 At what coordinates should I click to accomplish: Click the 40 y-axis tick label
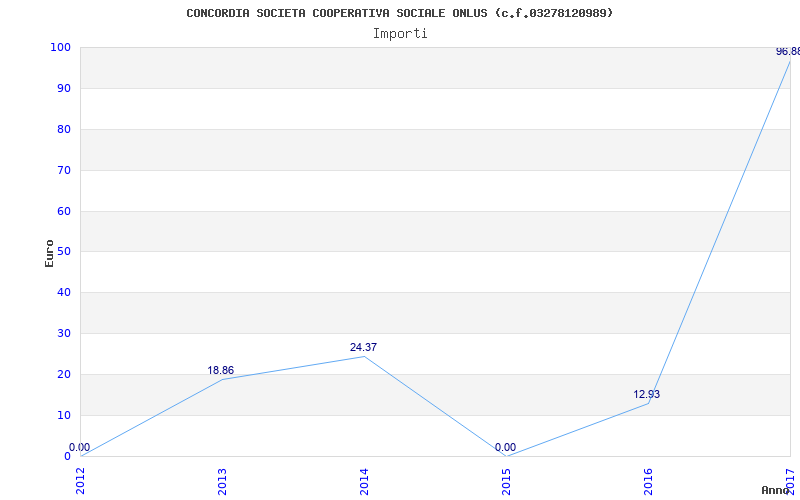pyautogui.click(x=63, y=292)
